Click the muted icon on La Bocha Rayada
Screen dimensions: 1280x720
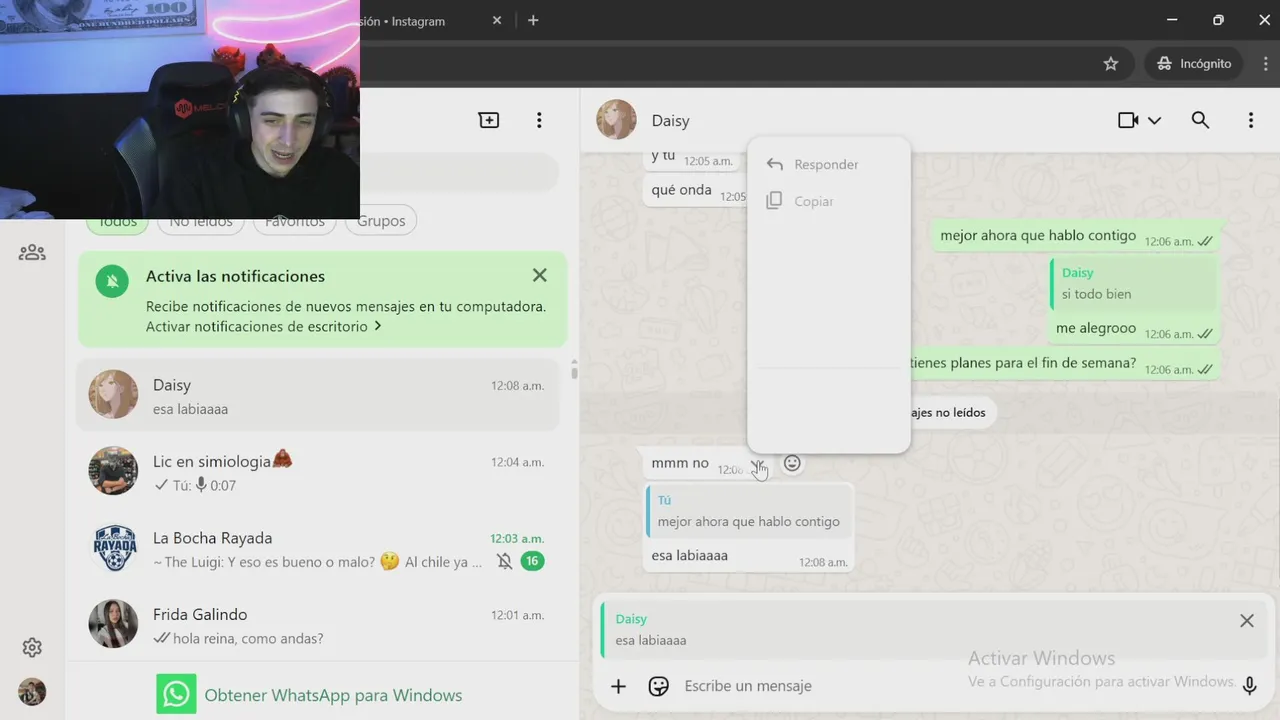coord(504,562)
